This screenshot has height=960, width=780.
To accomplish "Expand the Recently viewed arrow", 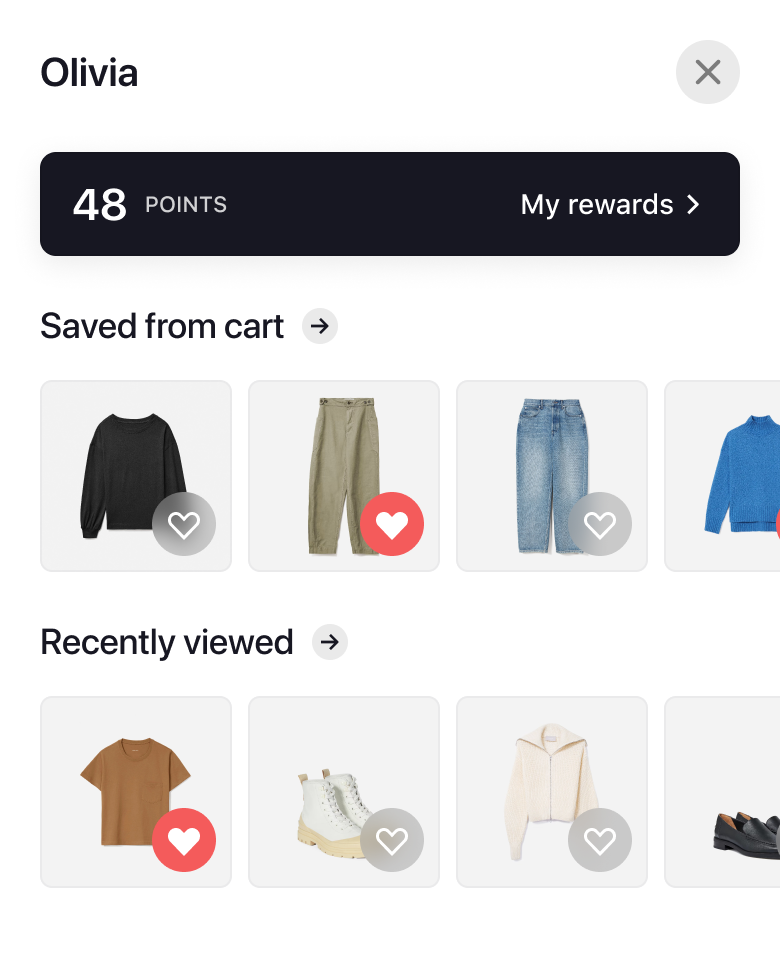I will coord(330,642).
